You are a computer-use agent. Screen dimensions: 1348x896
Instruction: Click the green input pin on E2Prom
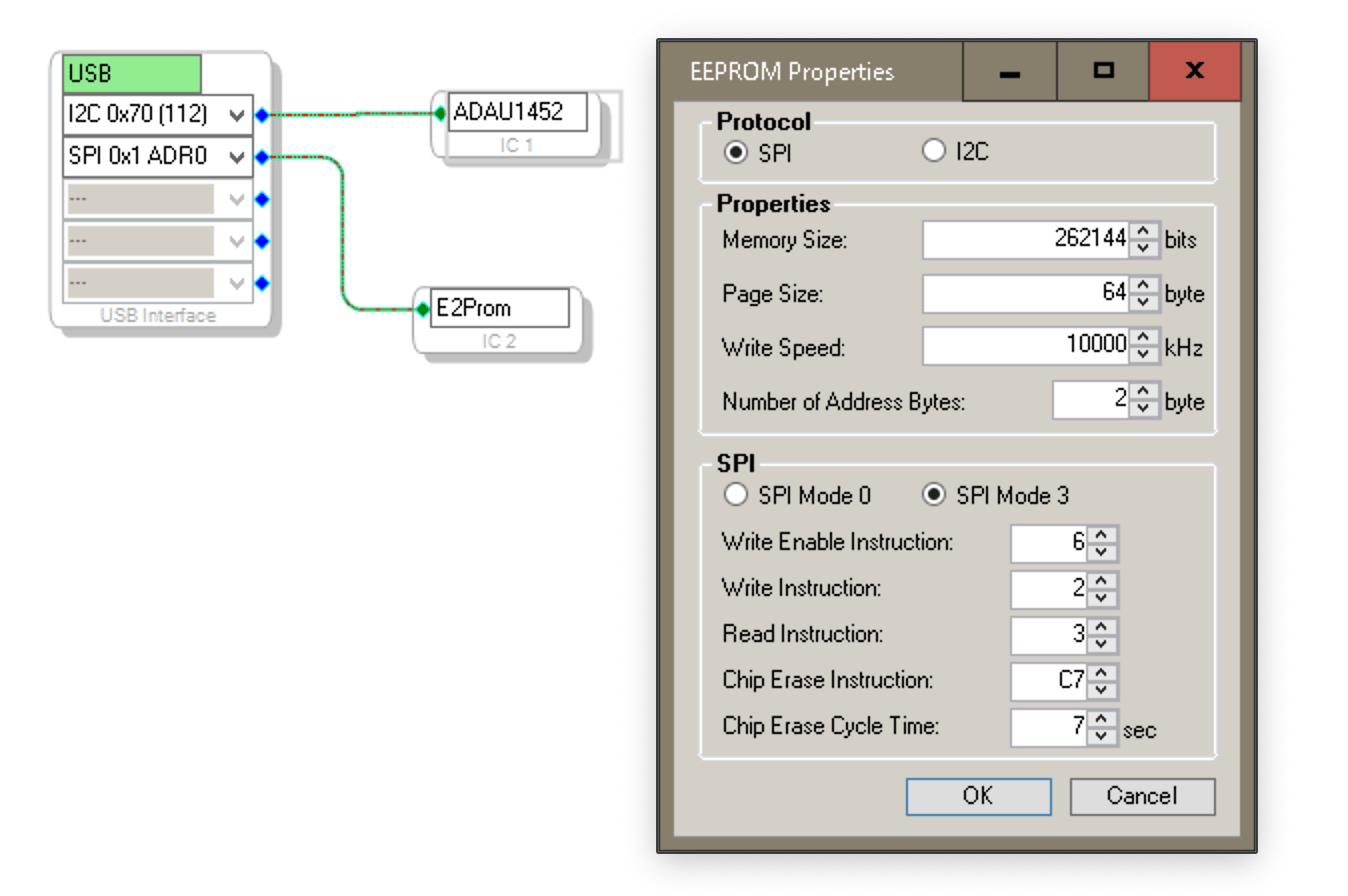pyautogui.click(x=423, y=309)
